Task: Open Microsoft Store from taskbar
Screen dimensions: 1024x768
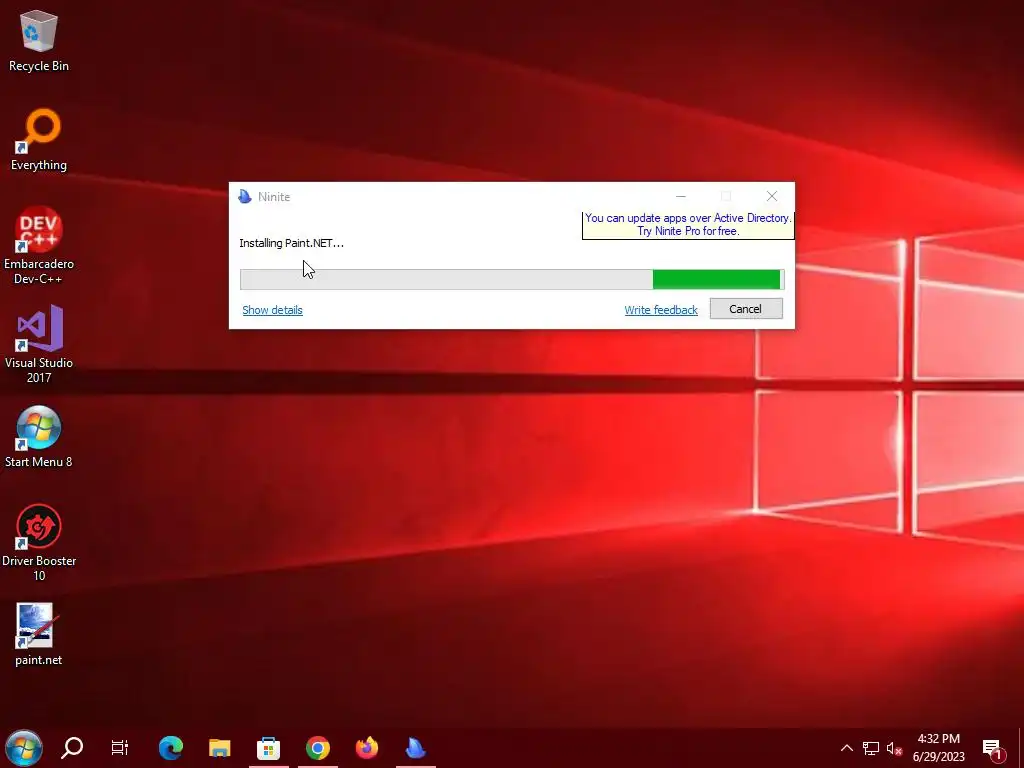Action: pos(268,748)
